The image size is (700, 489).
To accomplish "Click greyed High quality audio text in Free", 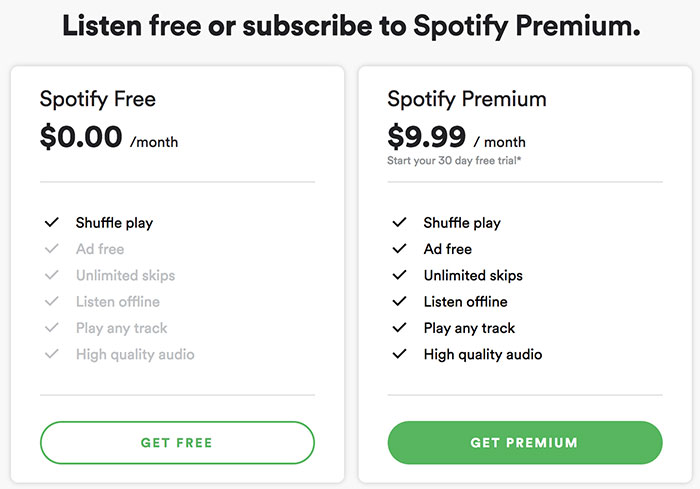I will [x=135, y=354].
